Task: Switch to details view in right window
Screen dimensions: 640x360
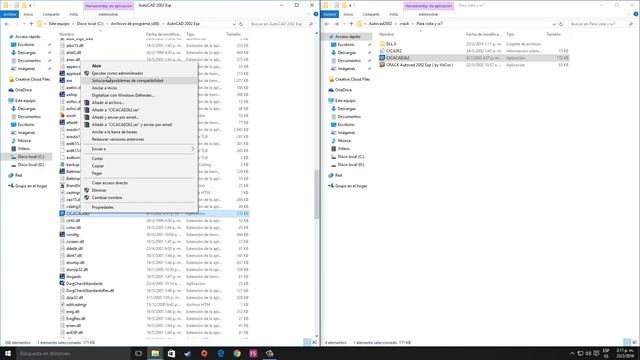Action: click(627, 342)
